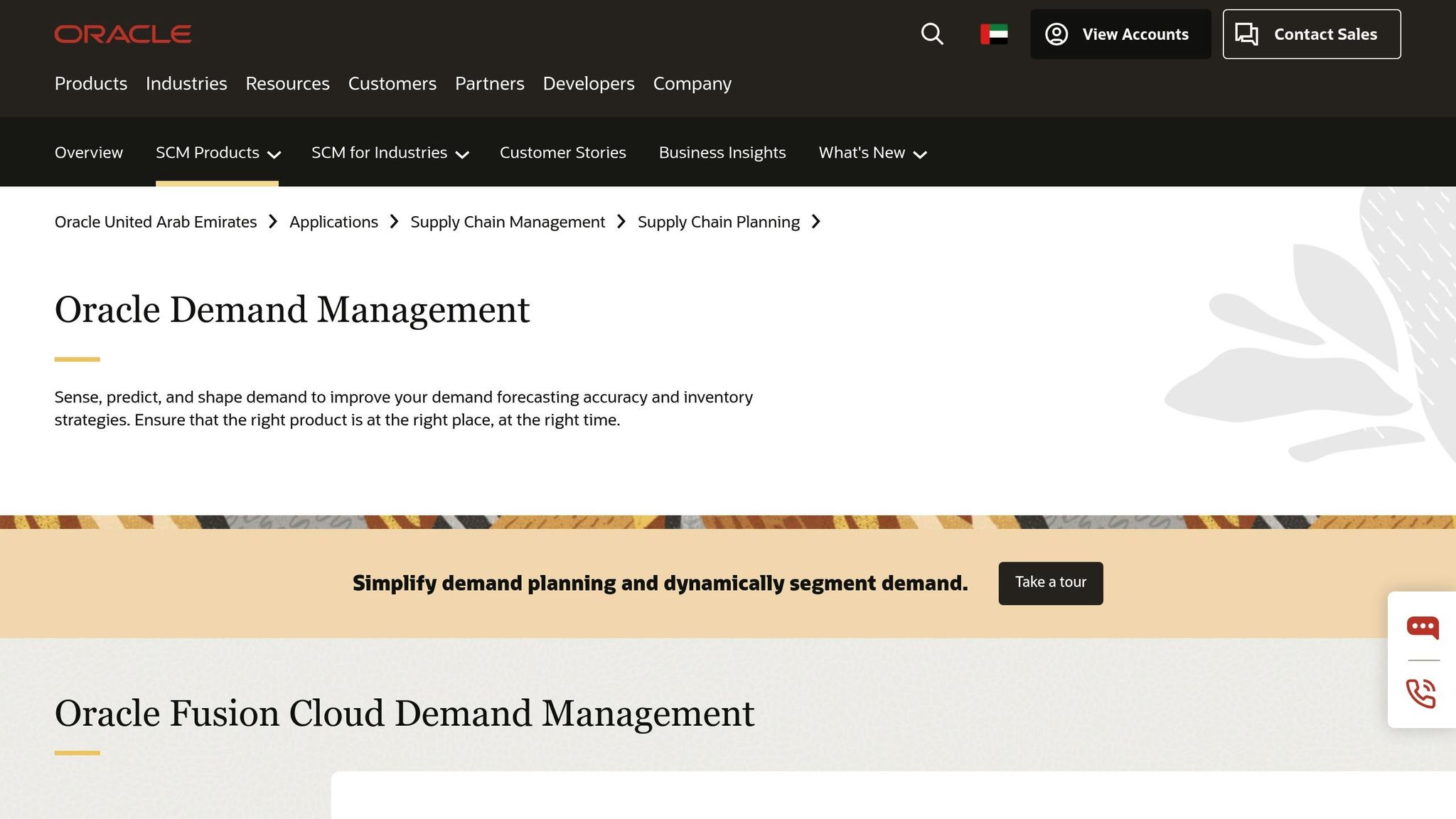This screenshot has width=1456, height=819.
Task: Click the Take a tour button
Action: tap(1050, 582)
